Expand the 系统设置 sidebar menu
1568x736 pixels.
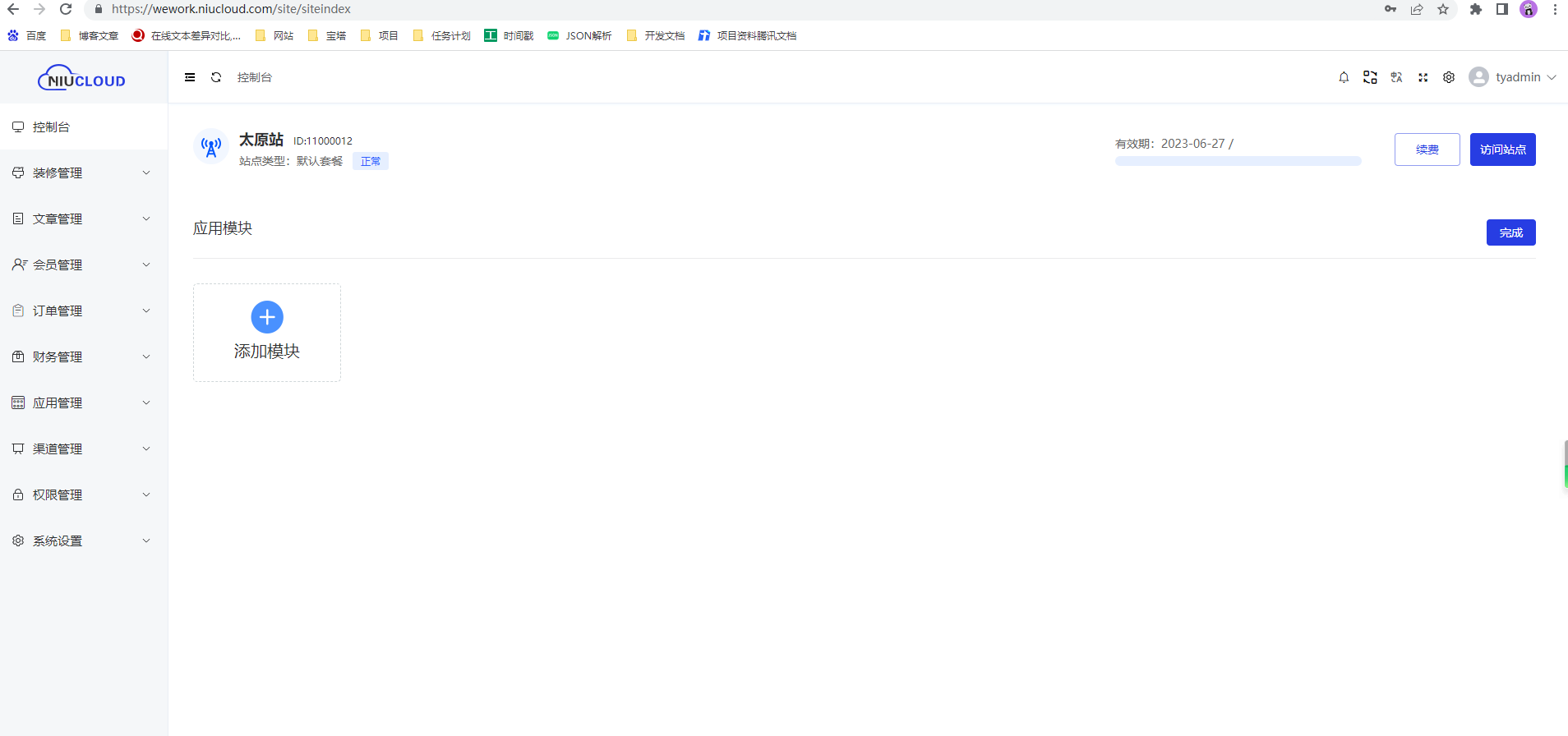click(82, 541)
